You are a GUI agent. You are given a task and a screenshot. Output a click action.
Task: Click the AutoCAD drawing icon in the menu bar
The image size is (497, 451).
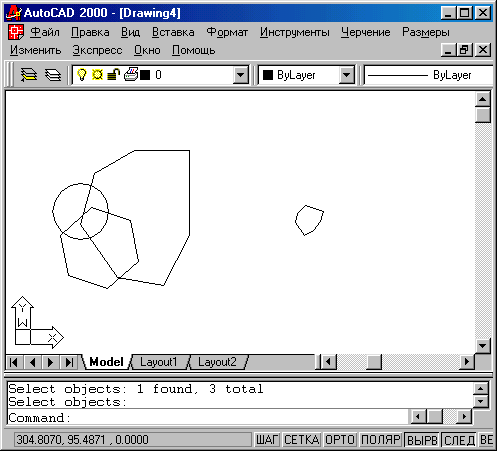pyautogui.click(x=16, y=32)
